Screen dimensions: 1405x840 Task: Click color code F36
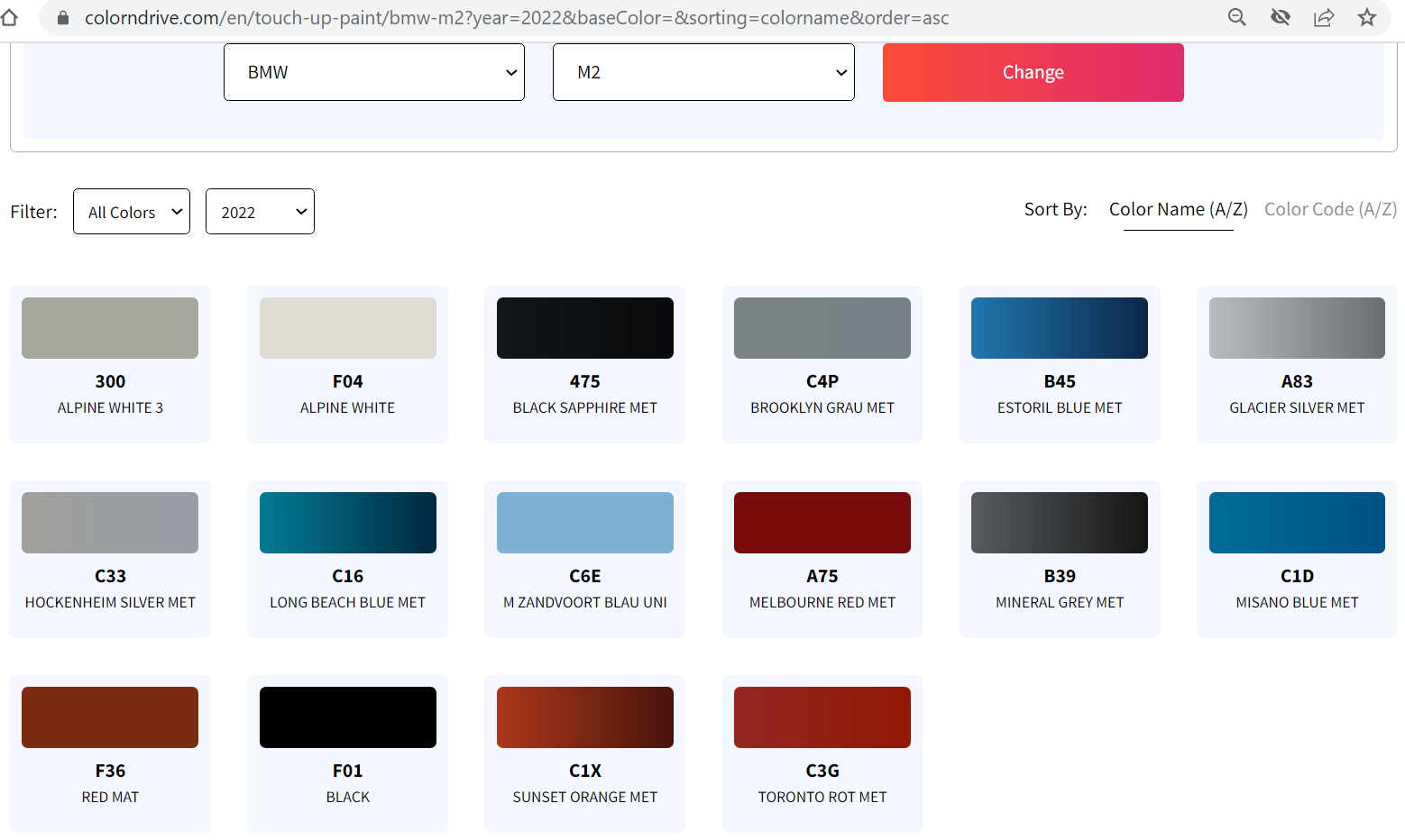pos(110,771)
